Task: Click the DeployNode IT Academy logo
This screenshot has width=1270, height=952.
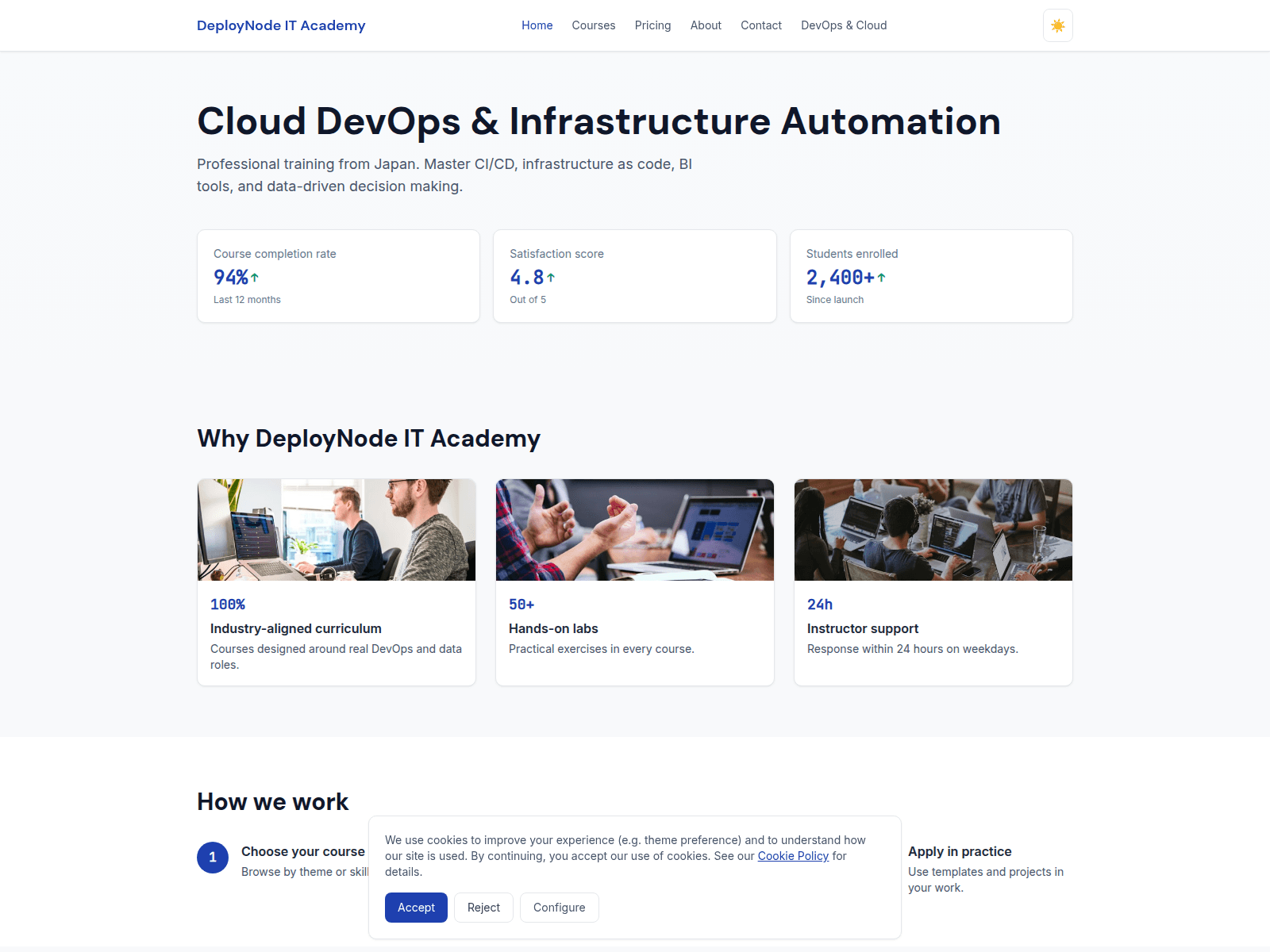Action: point(281,25)
